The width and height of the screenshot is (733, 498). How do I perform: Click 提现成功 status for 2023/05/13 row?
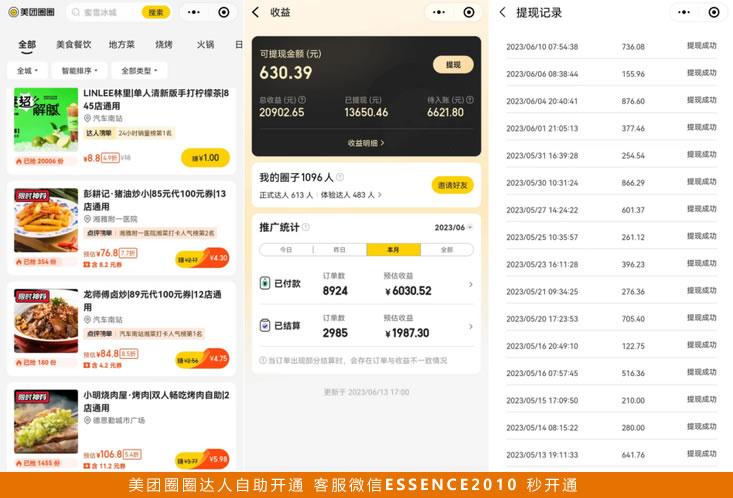point(701,454)
